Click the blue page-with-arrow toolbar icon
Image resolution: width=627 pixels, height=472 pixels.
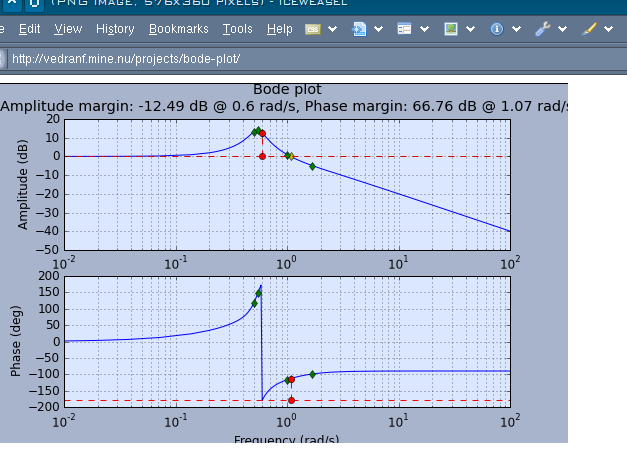[x=359, y=29]
